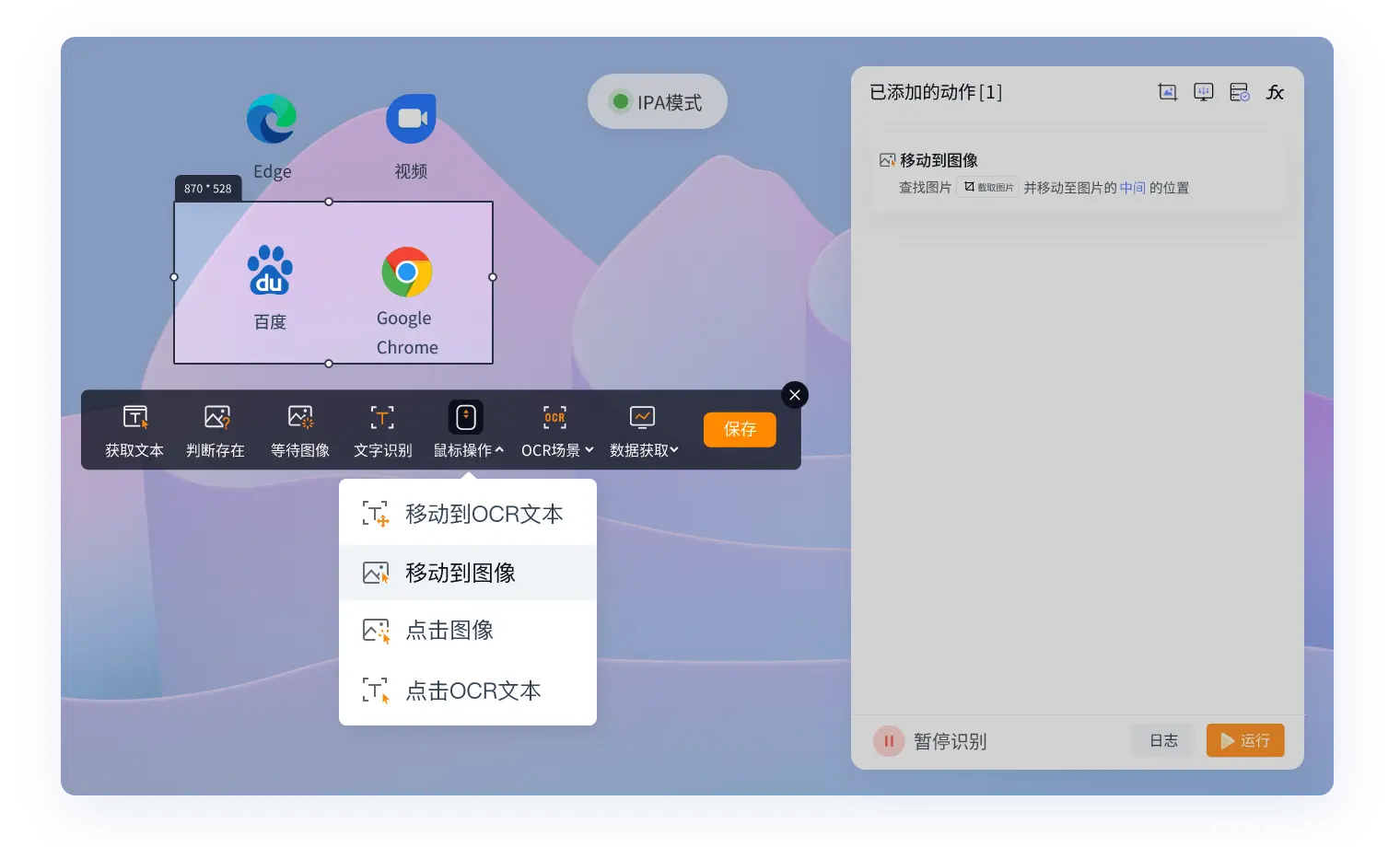Open the 视频 desktop app icon

[411, 120]
